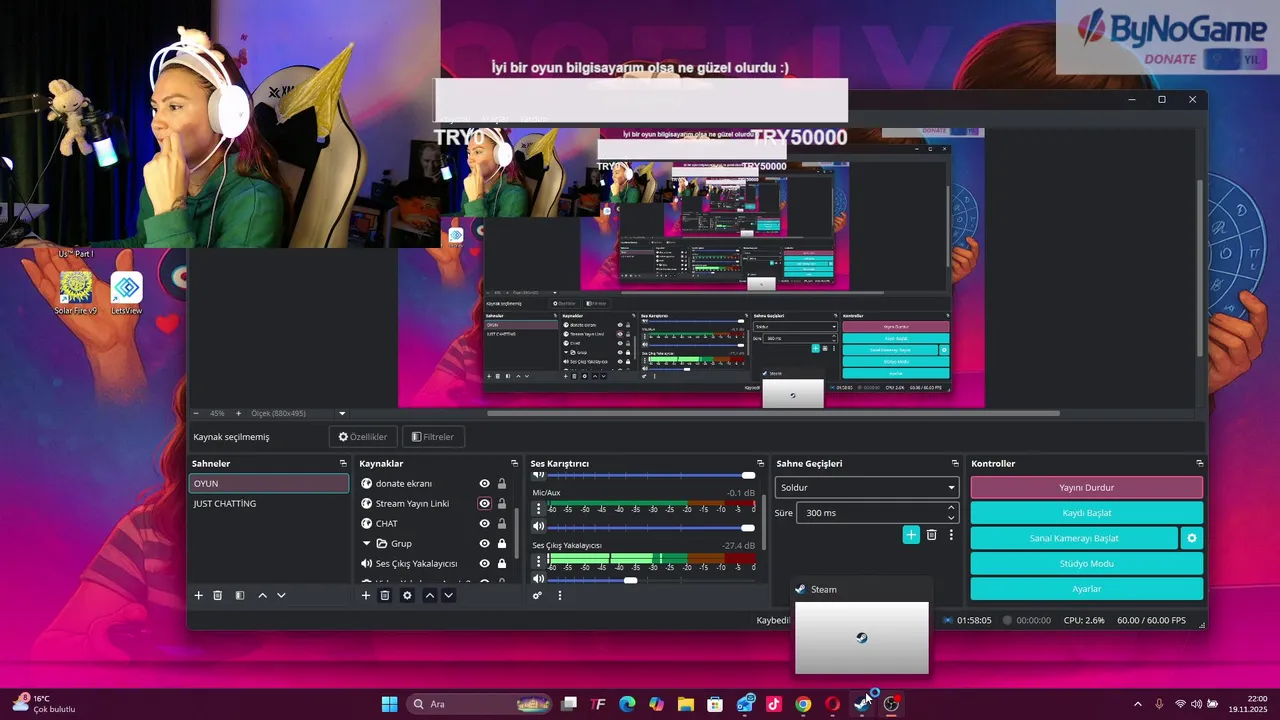Float the Sahne Geçişleri dock
Image resolution: width=1280 pixels, height=720 pixels.
point(955,464)
